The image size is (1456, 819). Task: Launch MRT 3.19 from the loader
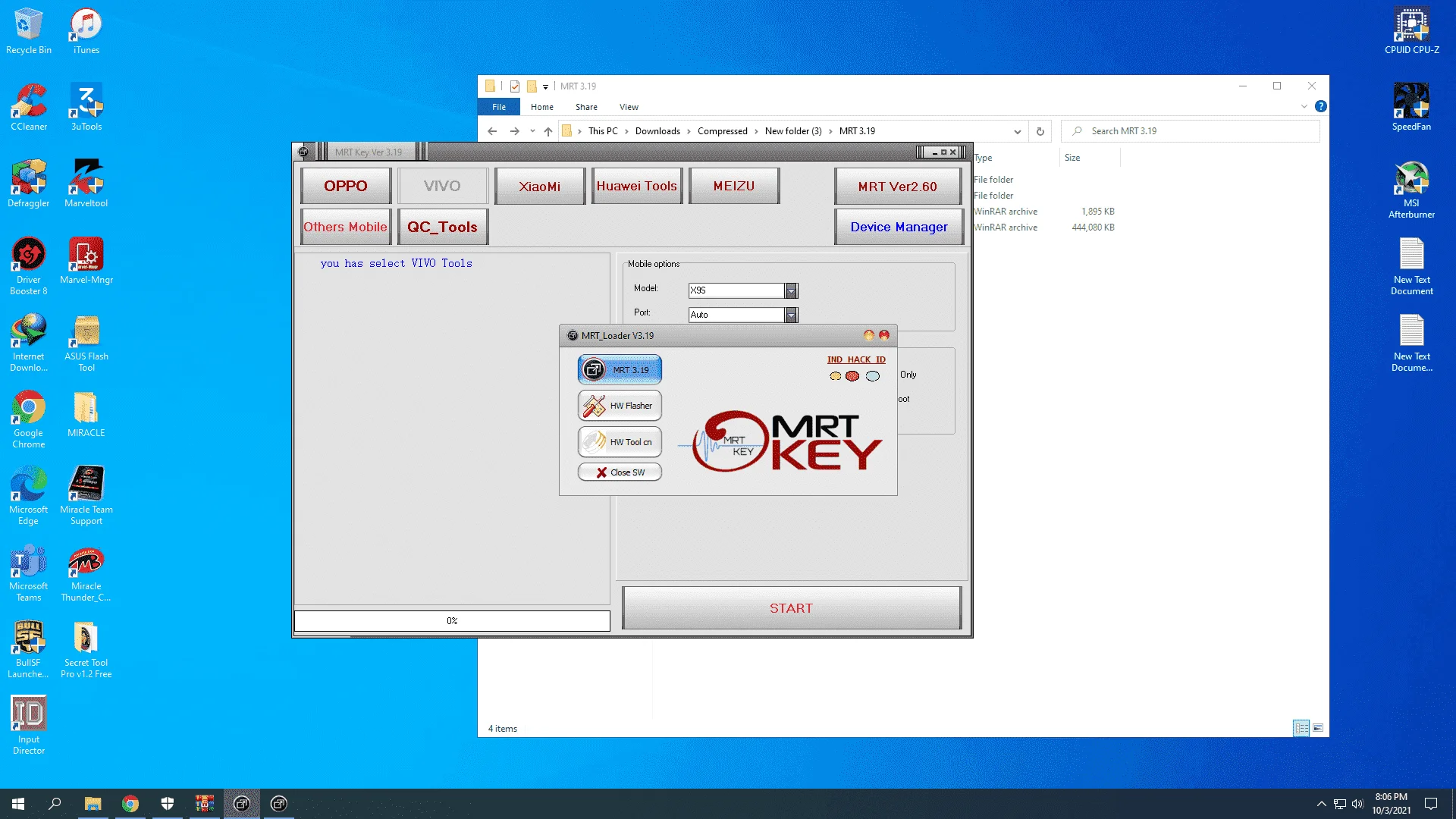coord(620,370)
